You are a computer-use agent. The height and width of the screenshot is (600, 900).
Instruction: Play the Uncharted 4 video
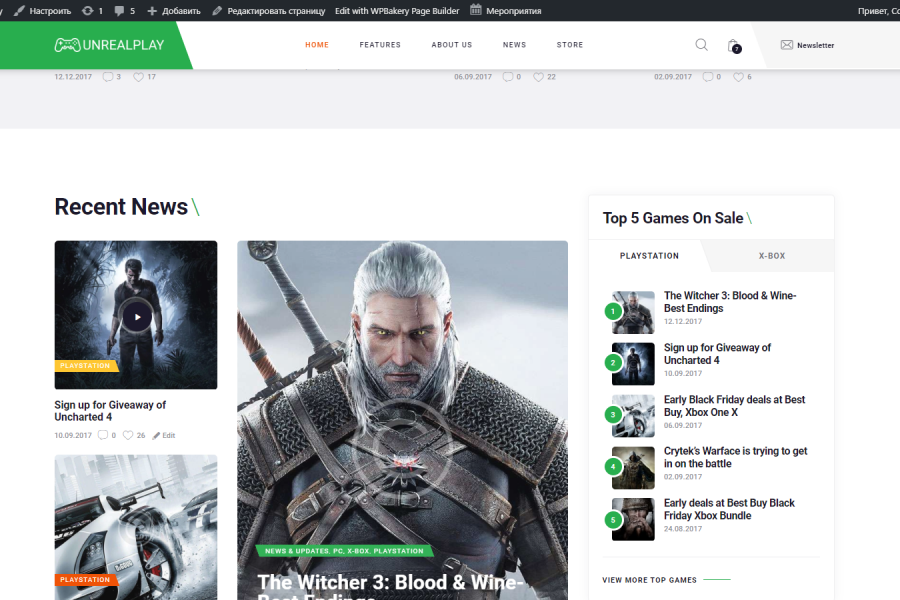[137, 316]
